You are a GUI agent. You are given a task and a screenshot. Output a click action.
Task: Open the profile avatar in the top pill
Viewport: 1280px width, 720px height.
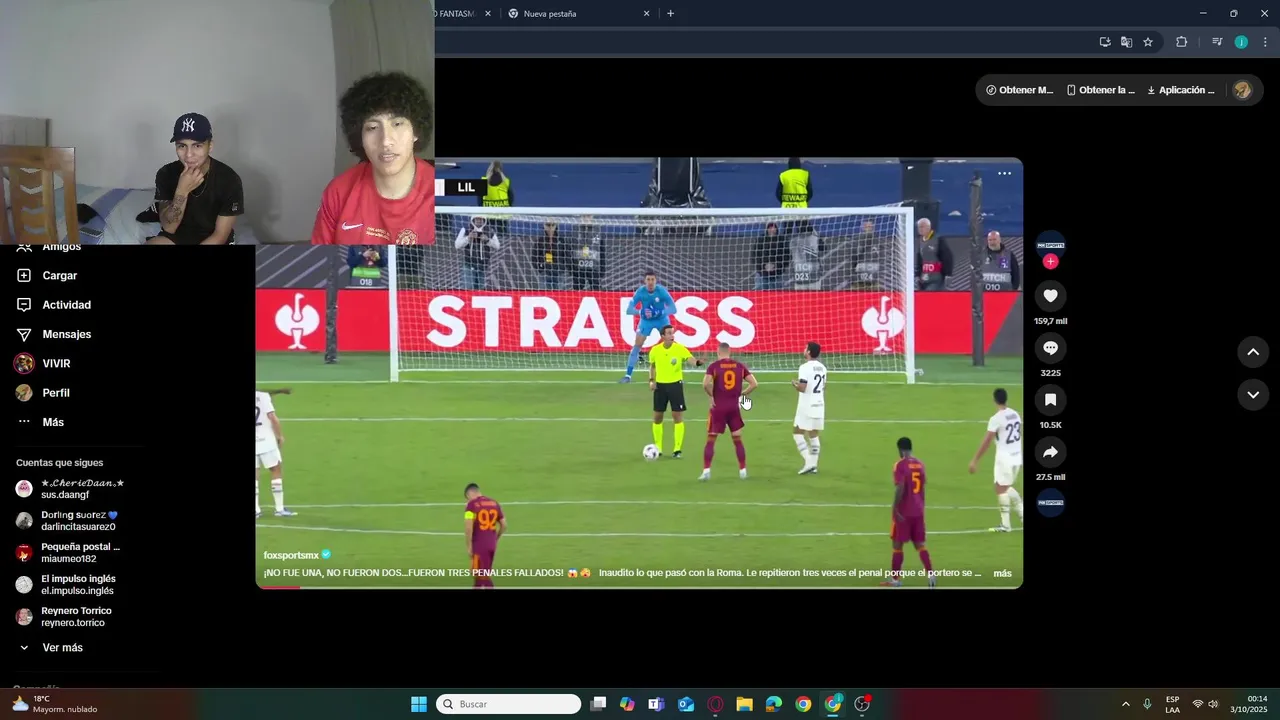click(1242, 90)
